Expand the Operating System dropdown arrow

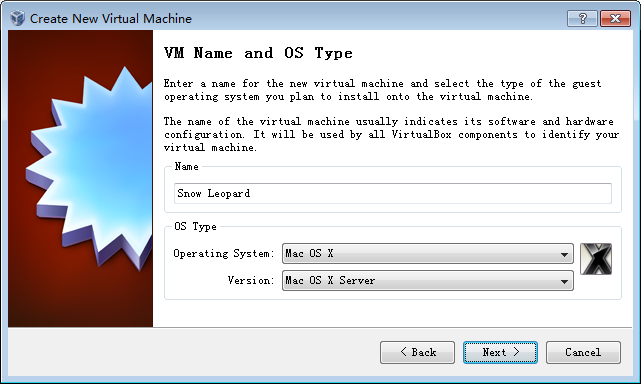coord(564,254)
